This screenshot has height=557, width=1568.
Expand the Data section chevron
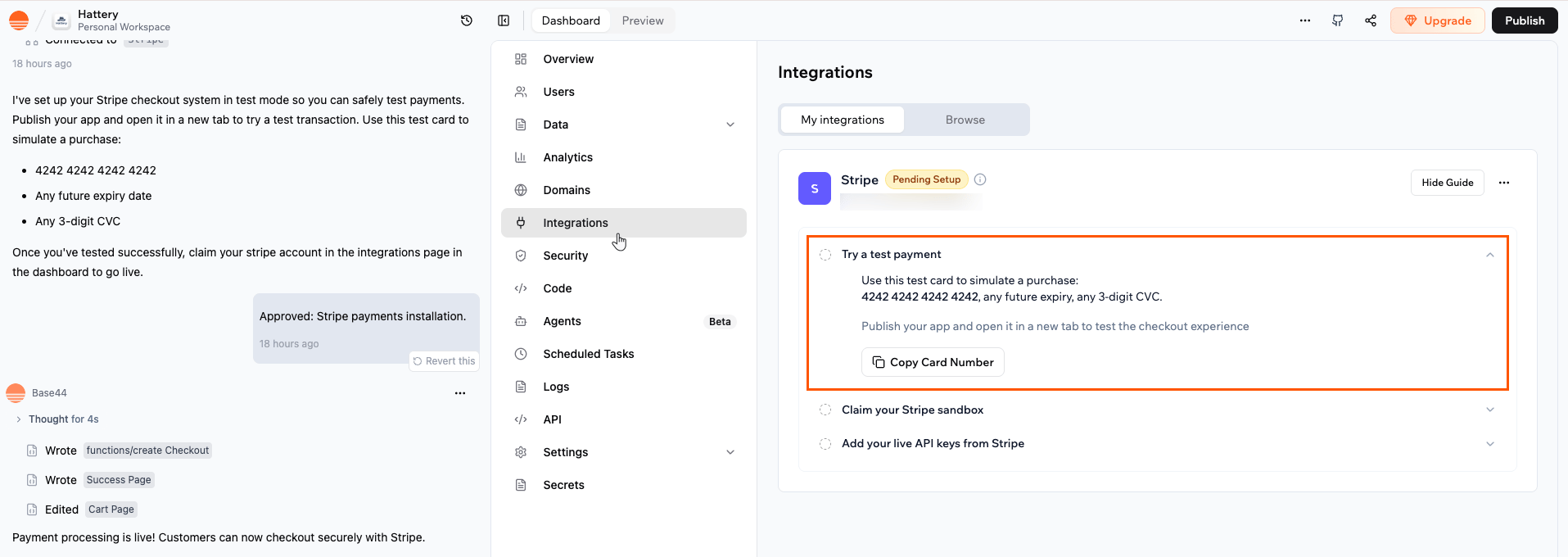(730, 125)
